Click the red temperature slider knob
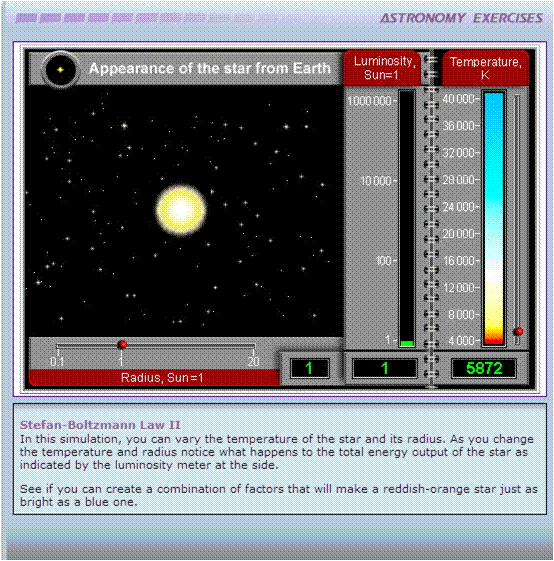 coord(519,331)
